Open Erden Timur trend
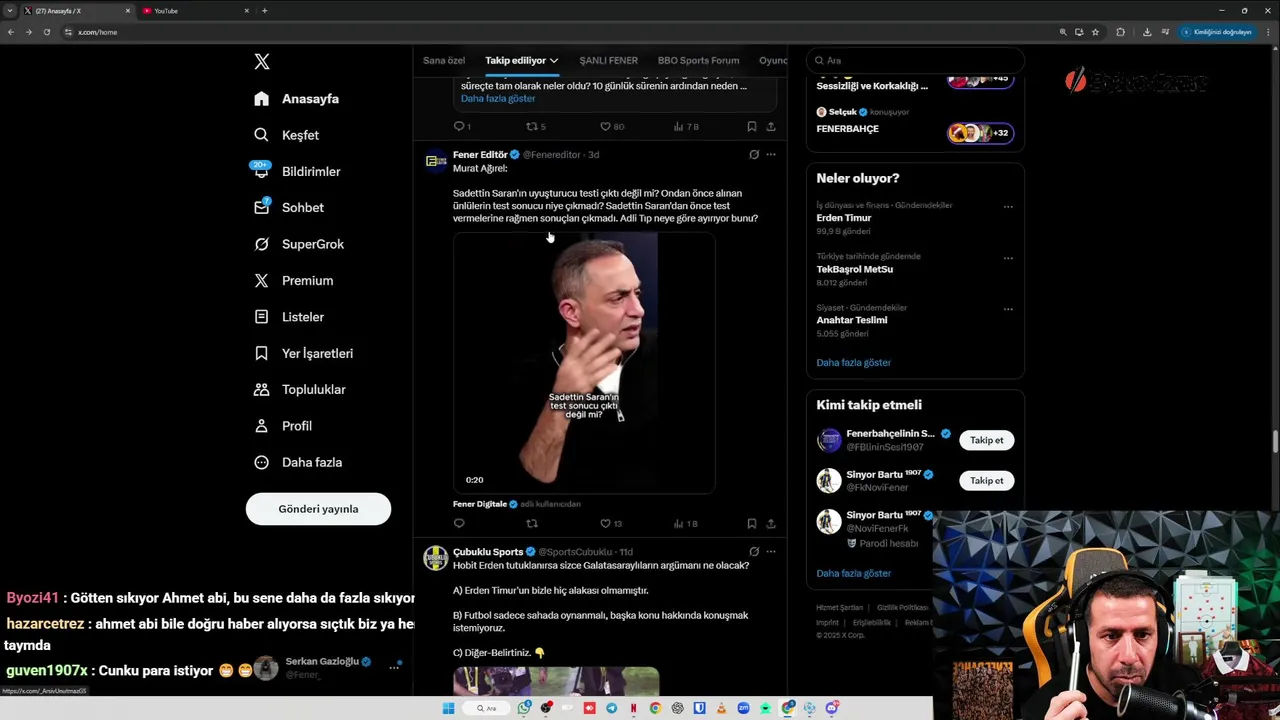The height and width of the screenshot is (720, 1280). pyautogui.click(x=843, y=218)
